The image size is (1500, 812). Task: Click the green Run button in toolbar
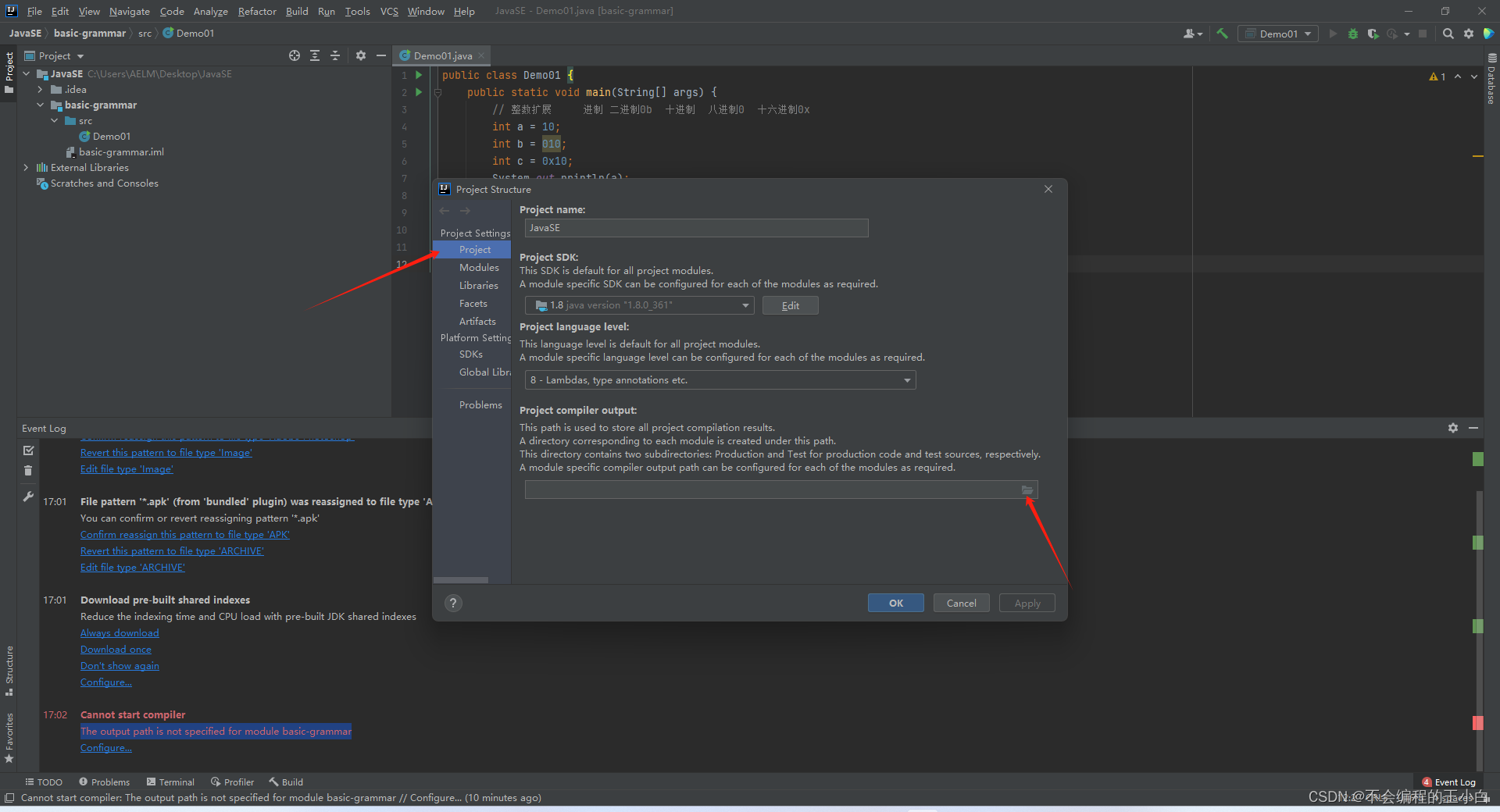[1333, 34]
